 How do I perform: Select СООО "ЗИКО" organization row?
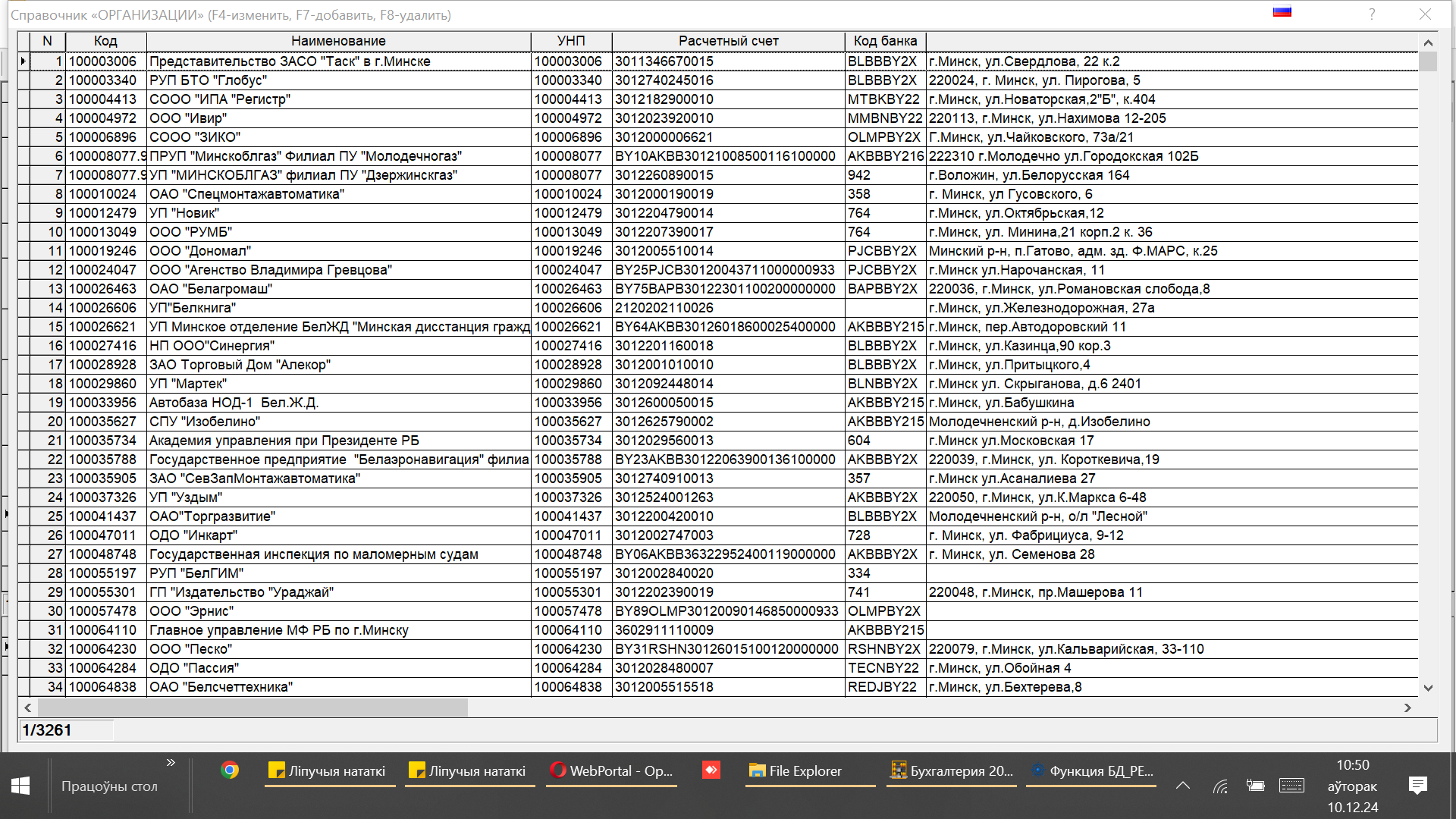pyautogui.click(x=717, y=137)
